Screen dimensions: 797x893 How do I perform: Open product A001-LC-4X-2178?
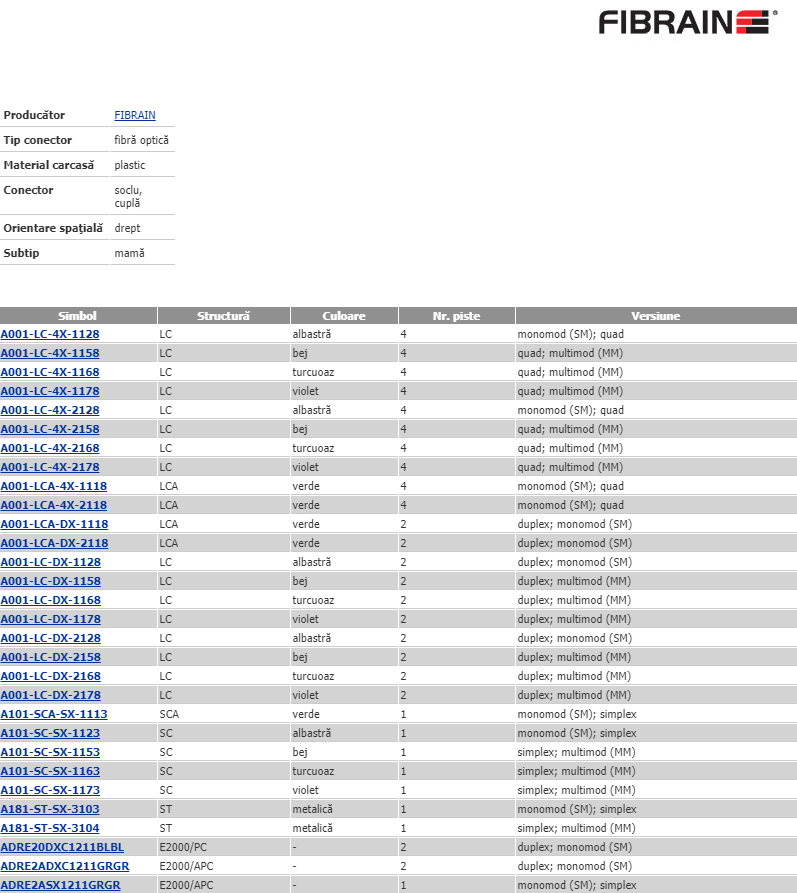point(50,467)
